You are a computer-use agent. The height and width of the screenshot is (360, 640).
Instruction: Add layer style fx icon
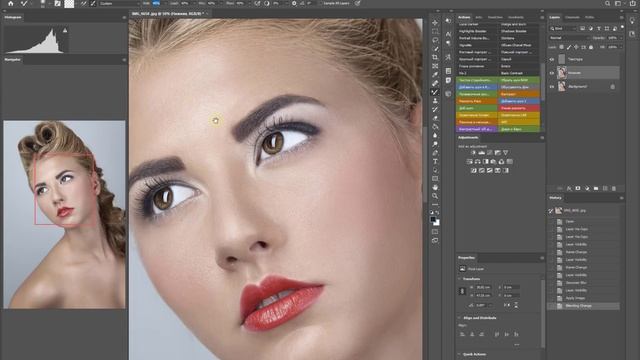569,189
